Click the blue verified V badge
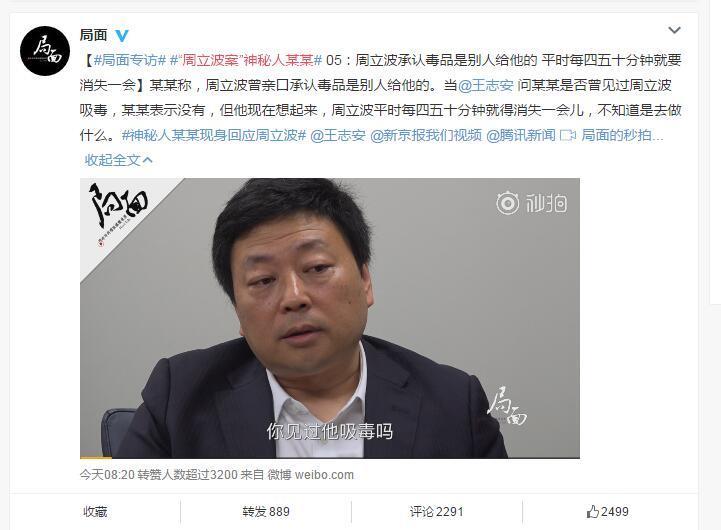Image resolution: width=721 pixels, height=530 pixels. (122, 35)
